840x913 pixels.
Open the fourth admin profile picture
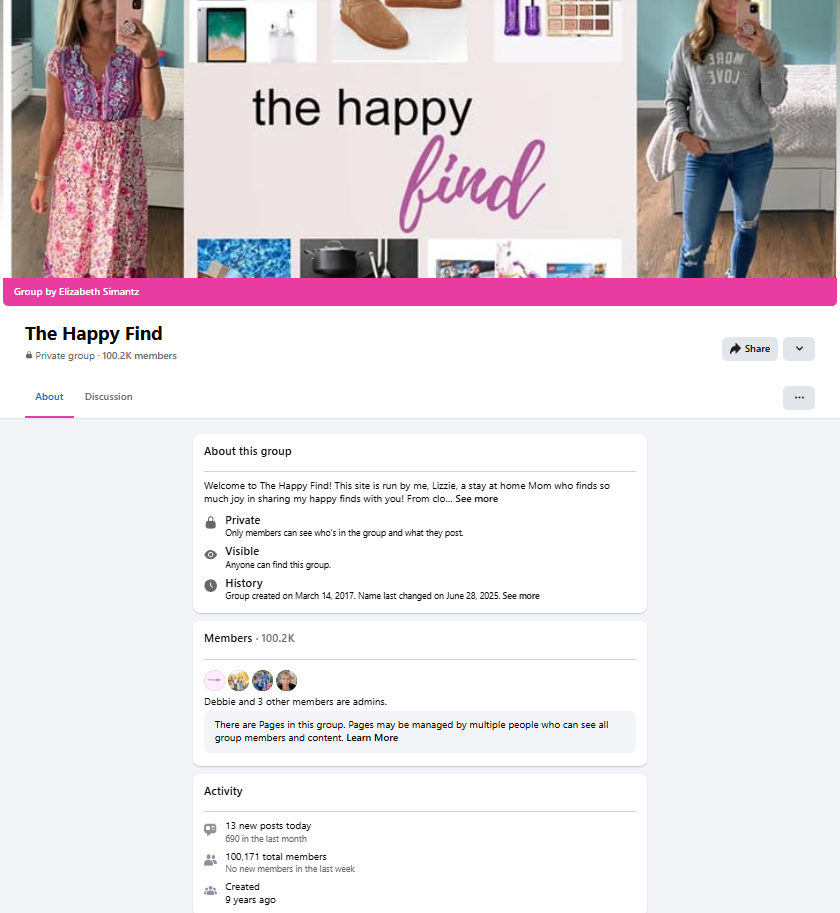(286, 680)
